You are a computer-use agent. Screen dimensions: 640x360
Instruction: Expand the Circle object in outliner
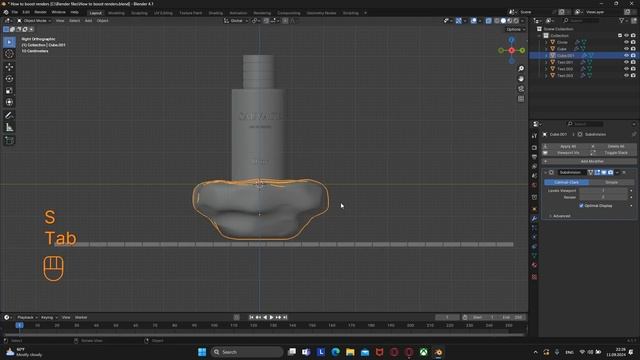546,42
